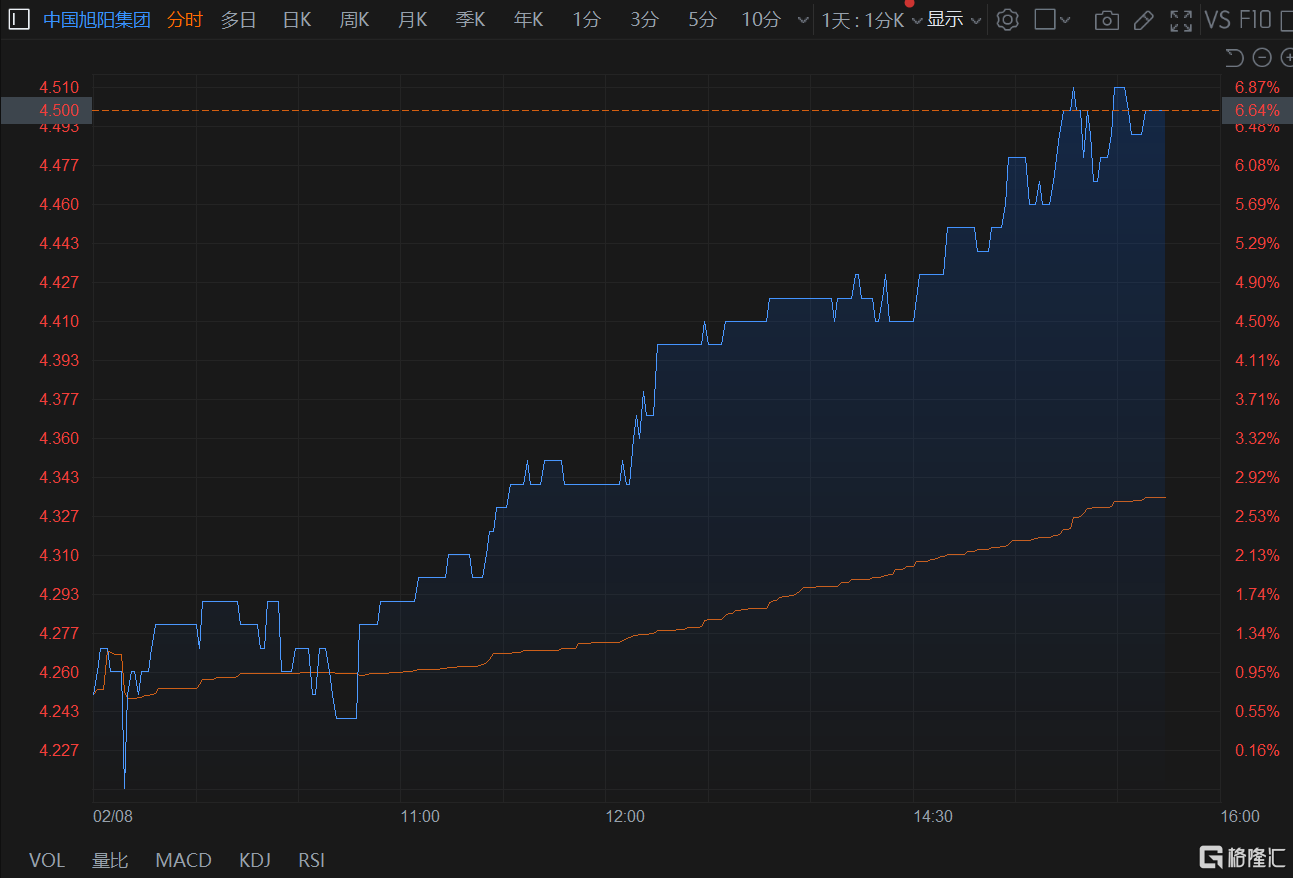1293x878 pixels.
Task: Click the 4.343 price axis label
Action: click(59, 477)
